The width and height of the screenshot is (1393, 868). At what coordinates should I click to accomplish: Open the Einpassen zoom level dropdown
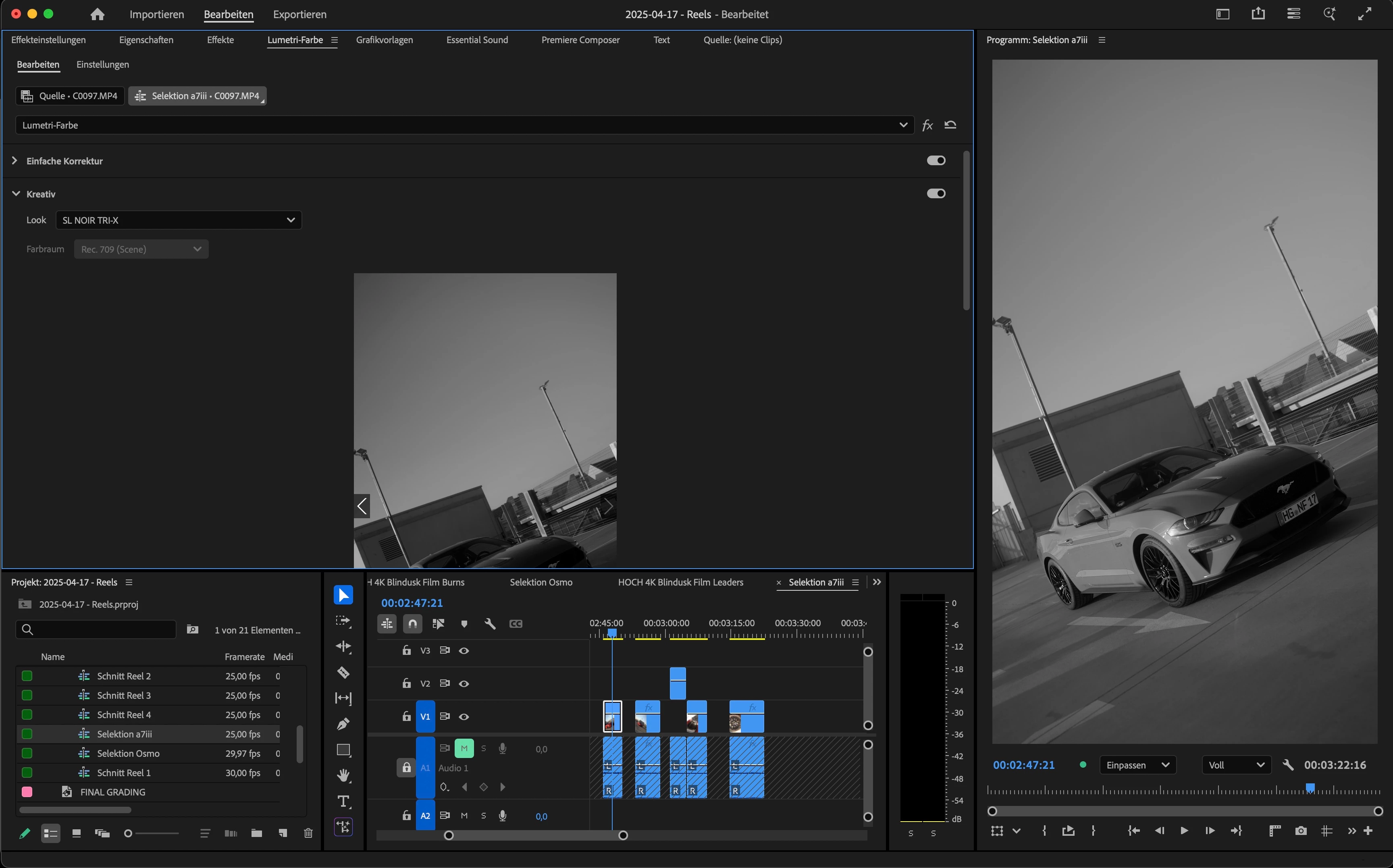tap(1137, 765)
